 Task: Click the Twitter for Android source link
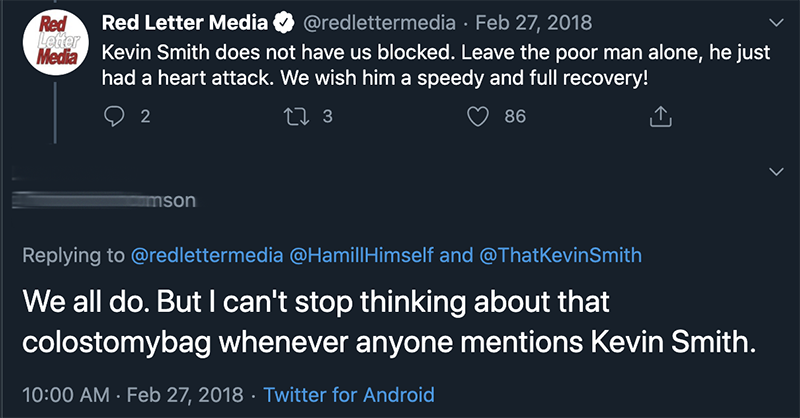pyautogui.click(x=349, y=395)
